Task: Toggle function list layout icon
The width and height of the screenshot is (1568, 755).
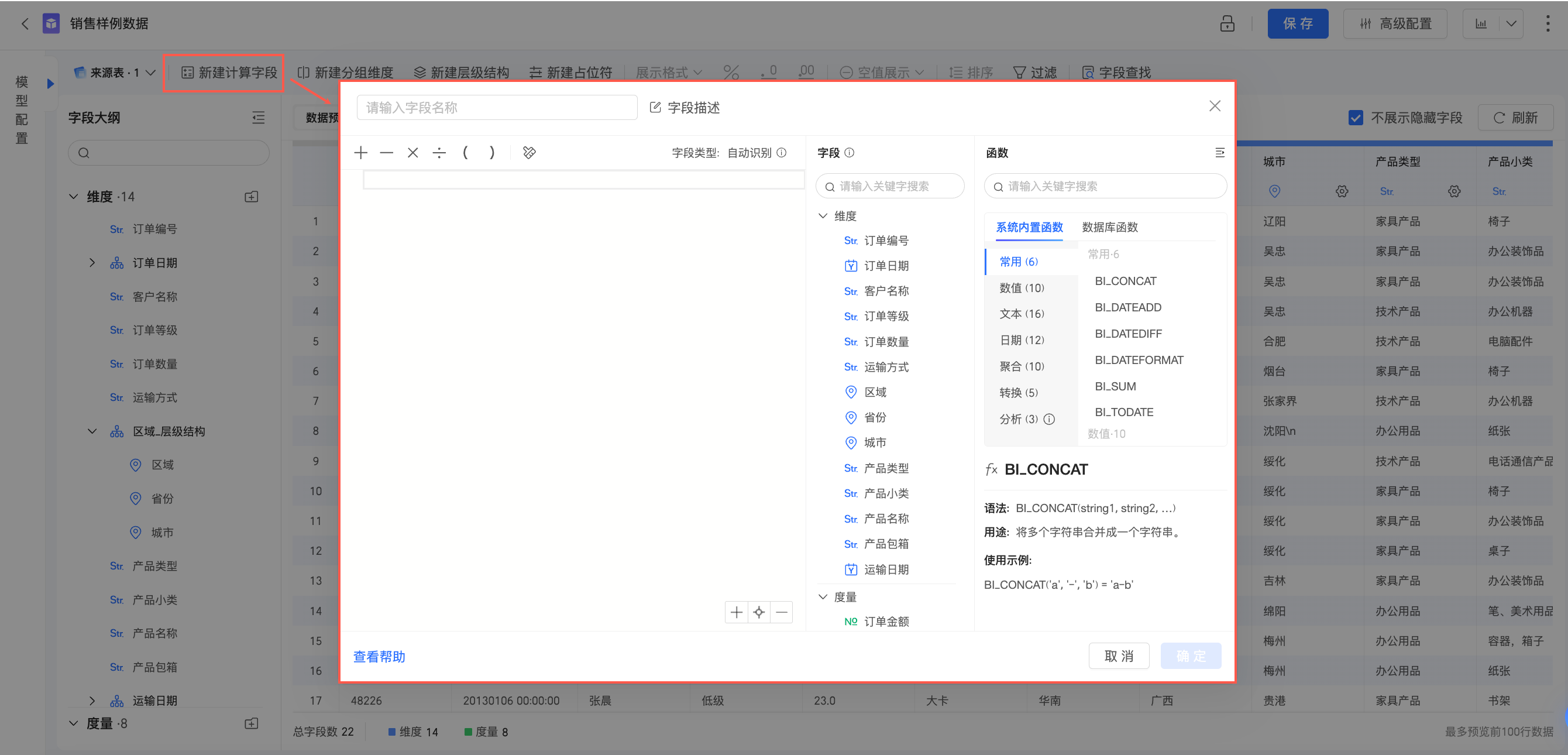Action: point(1219,153)
